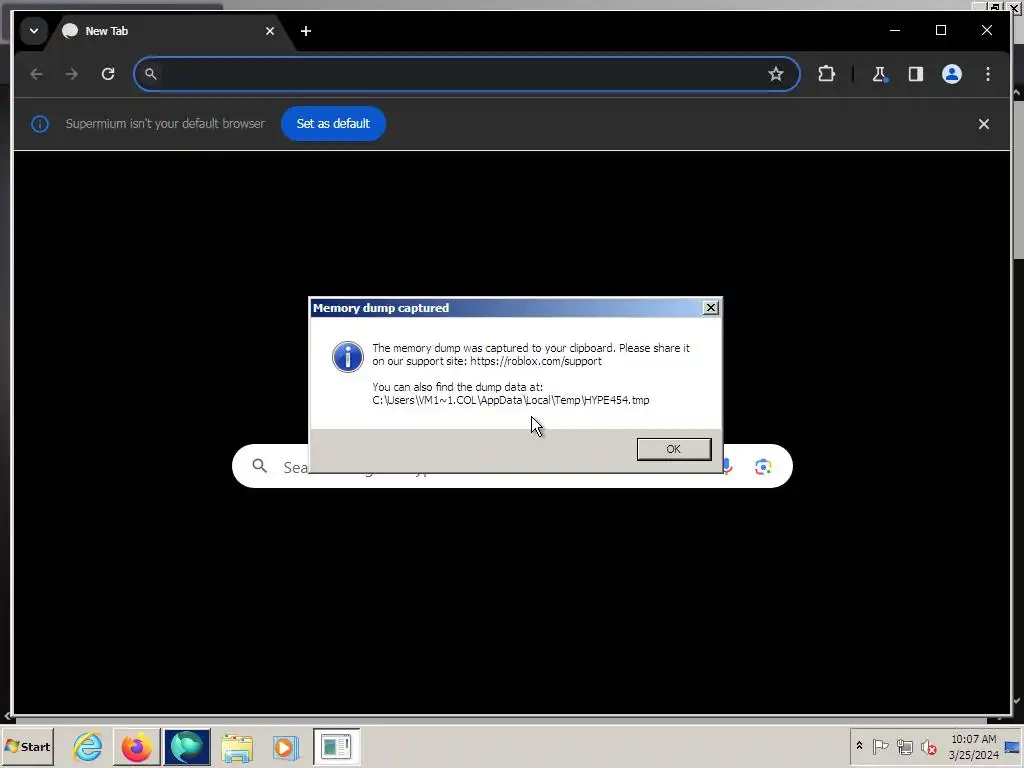Open the profile avatar menu
Image resolution: width=1024 pixels, height=768 pixels.
pyautogui.click(x=952, y=74)
